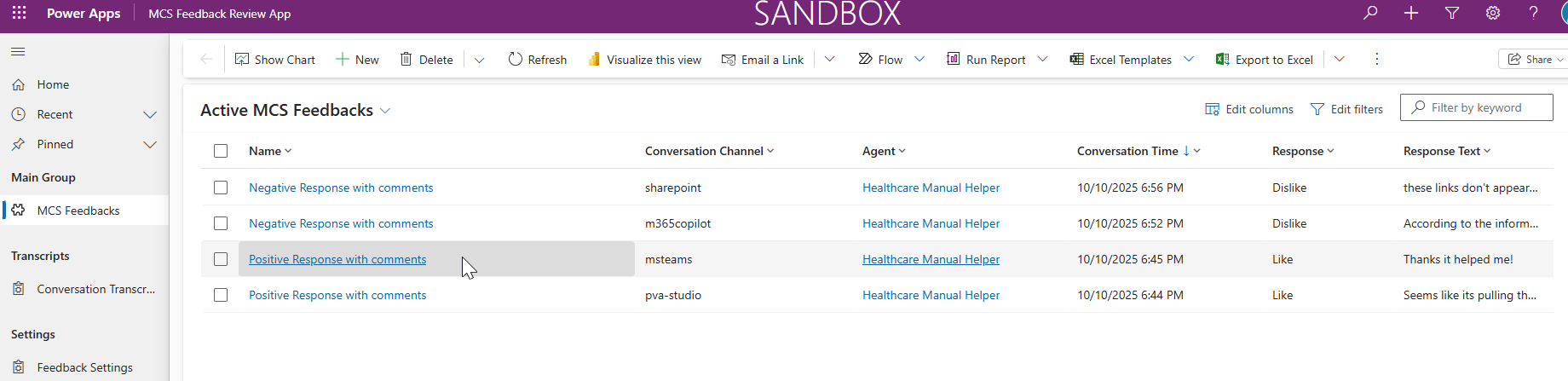1568x381 pixels.
Task: Select checkbox for the pva-studio row
Action: coord(221,295)
